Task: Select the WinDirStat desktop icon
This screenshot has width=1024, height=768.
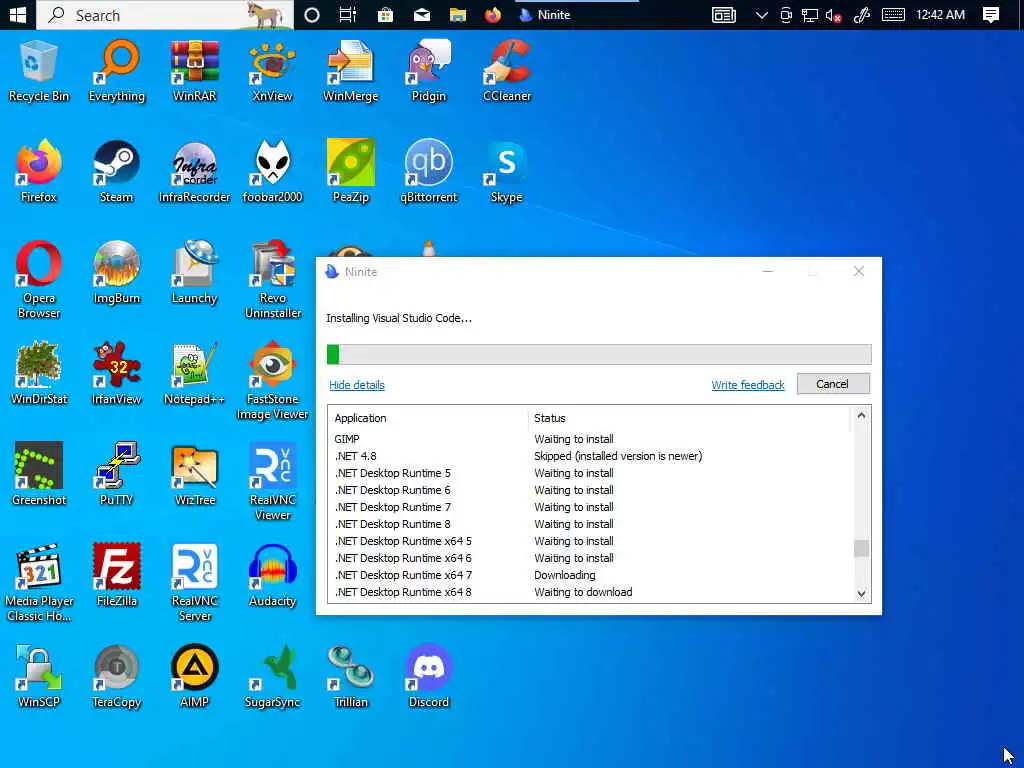Action: tap(39, 374)
